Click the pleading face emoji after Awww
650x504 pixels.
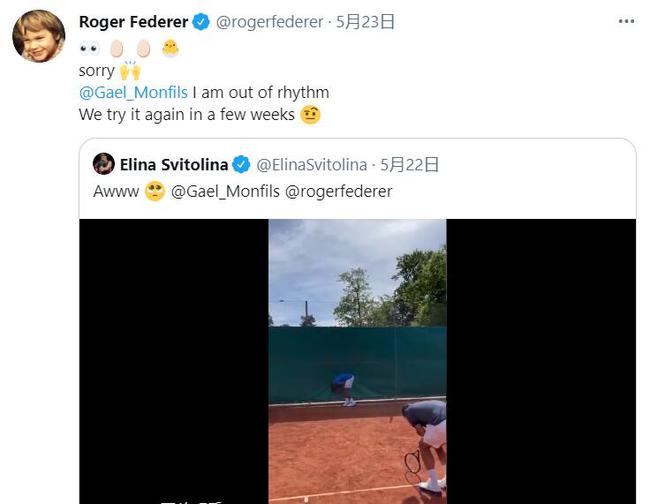(x=155, y=191)
